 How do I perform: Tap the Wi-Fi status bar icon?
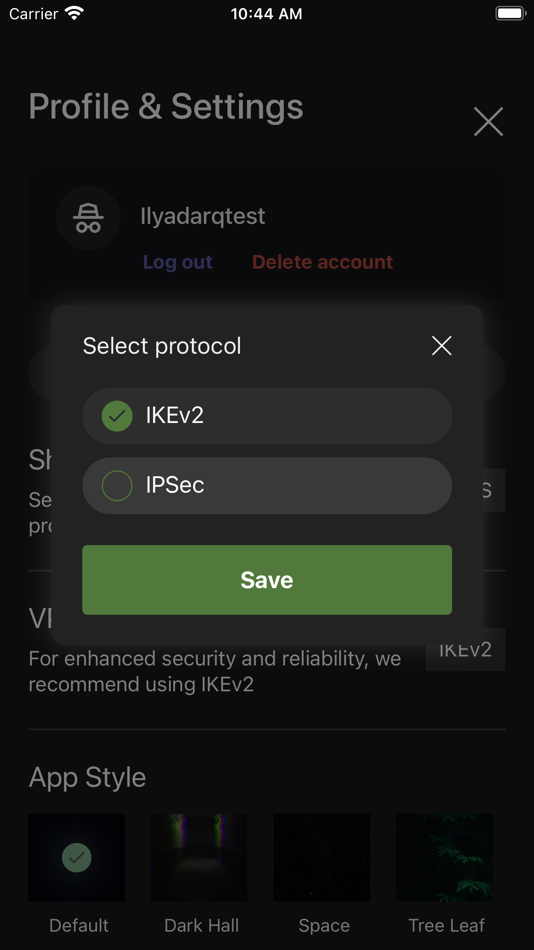(x=75, y=13)
